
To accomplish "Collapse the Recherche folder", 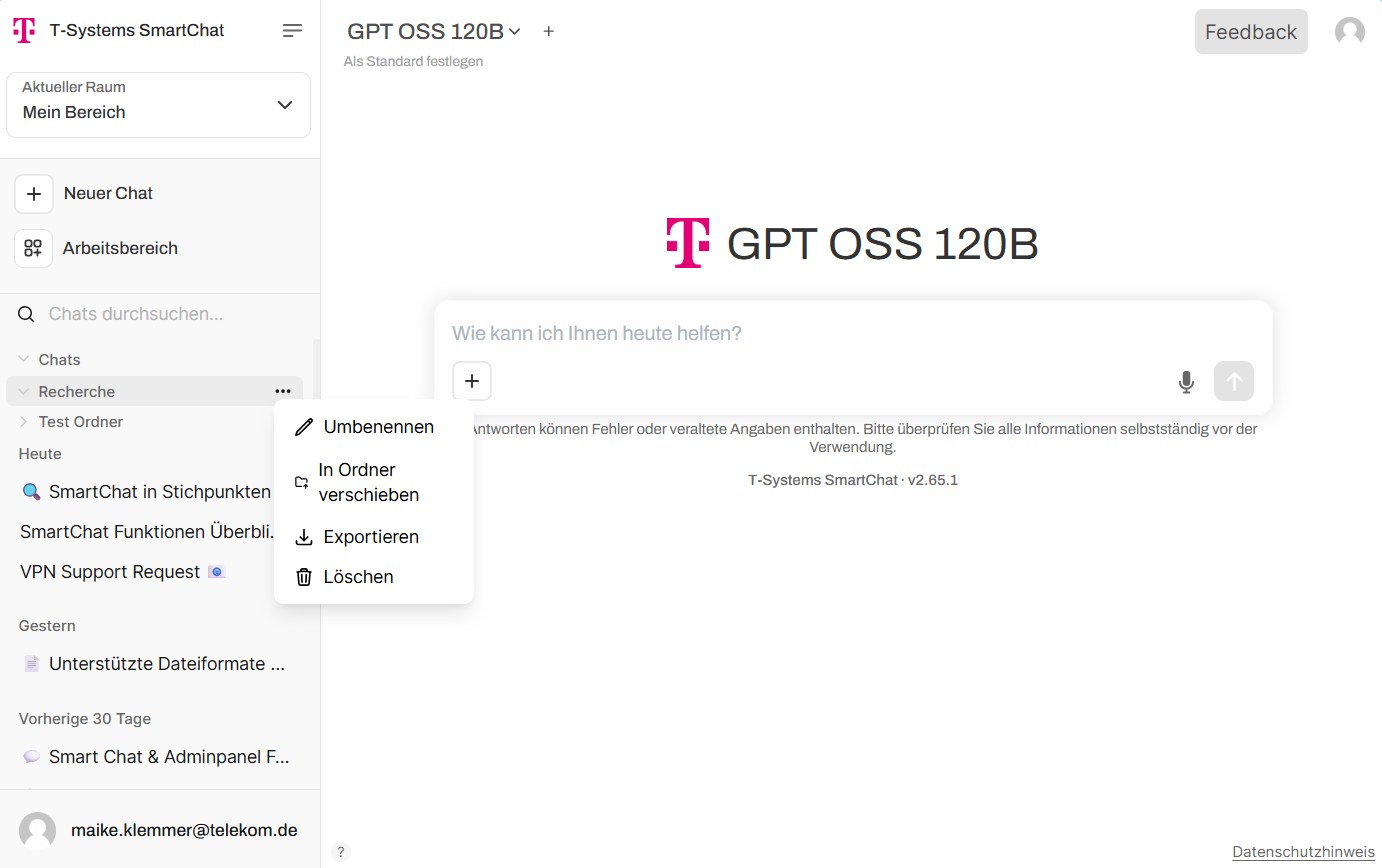I will pyautogui.click(x=23, y=391).
